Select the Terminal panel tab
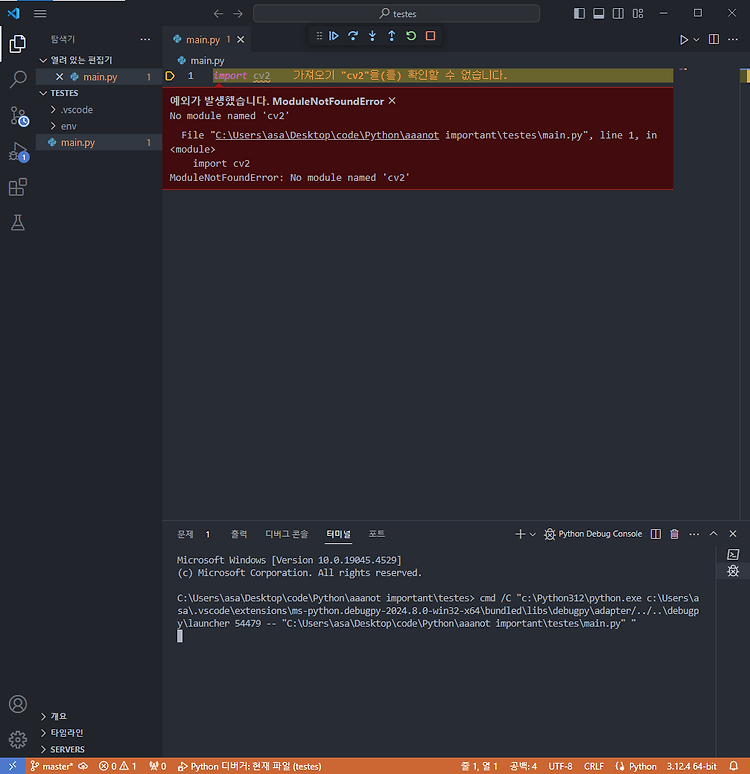This screenshot has width=750, height=774. [x=338, y=534]
